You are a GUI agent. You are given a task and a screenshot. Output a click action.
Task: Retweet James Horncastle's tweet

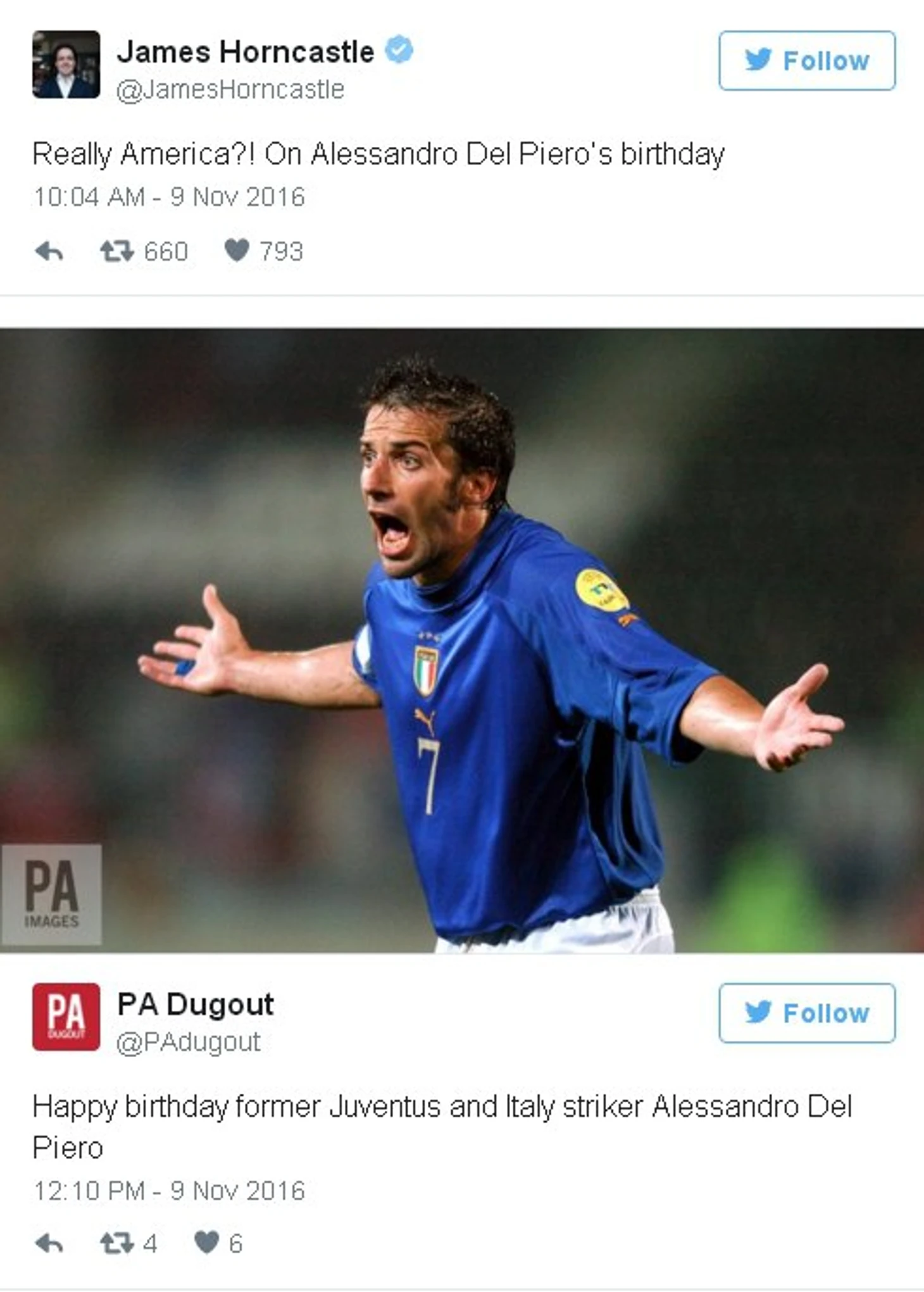click(x=117, y=251)
